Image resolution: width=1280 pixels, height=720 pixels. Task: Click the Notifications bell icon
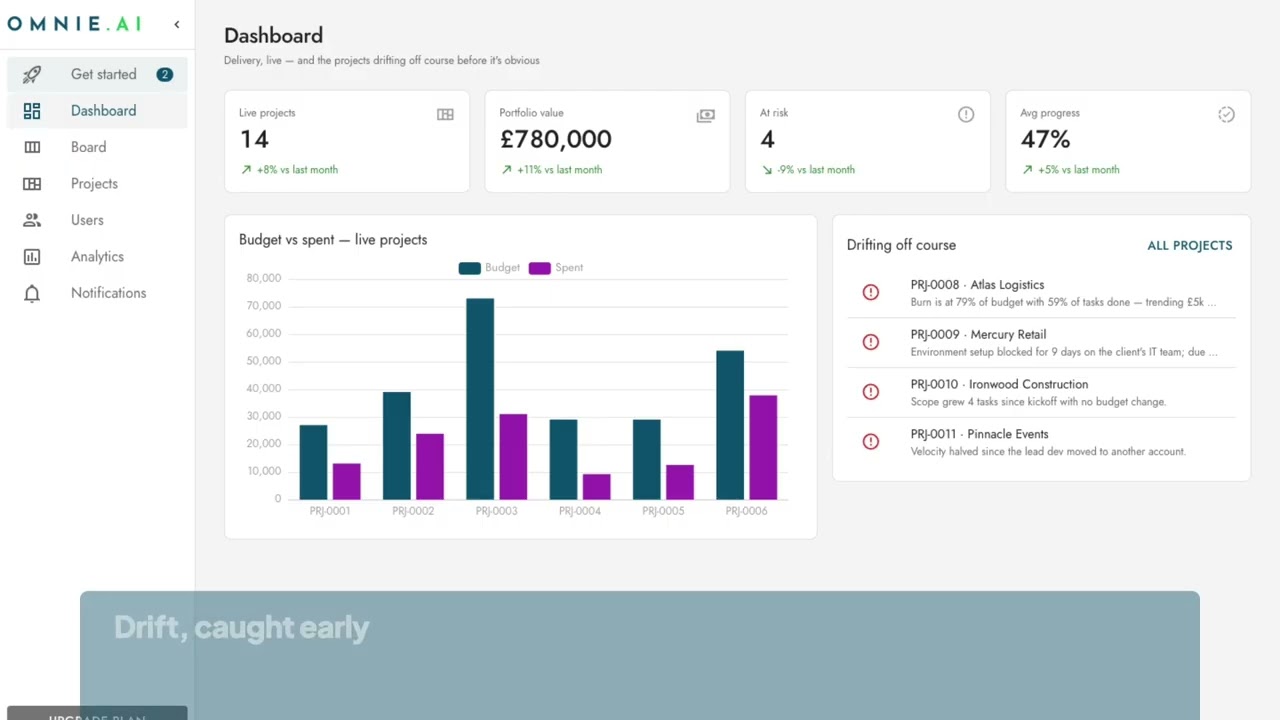pos(32,293)
